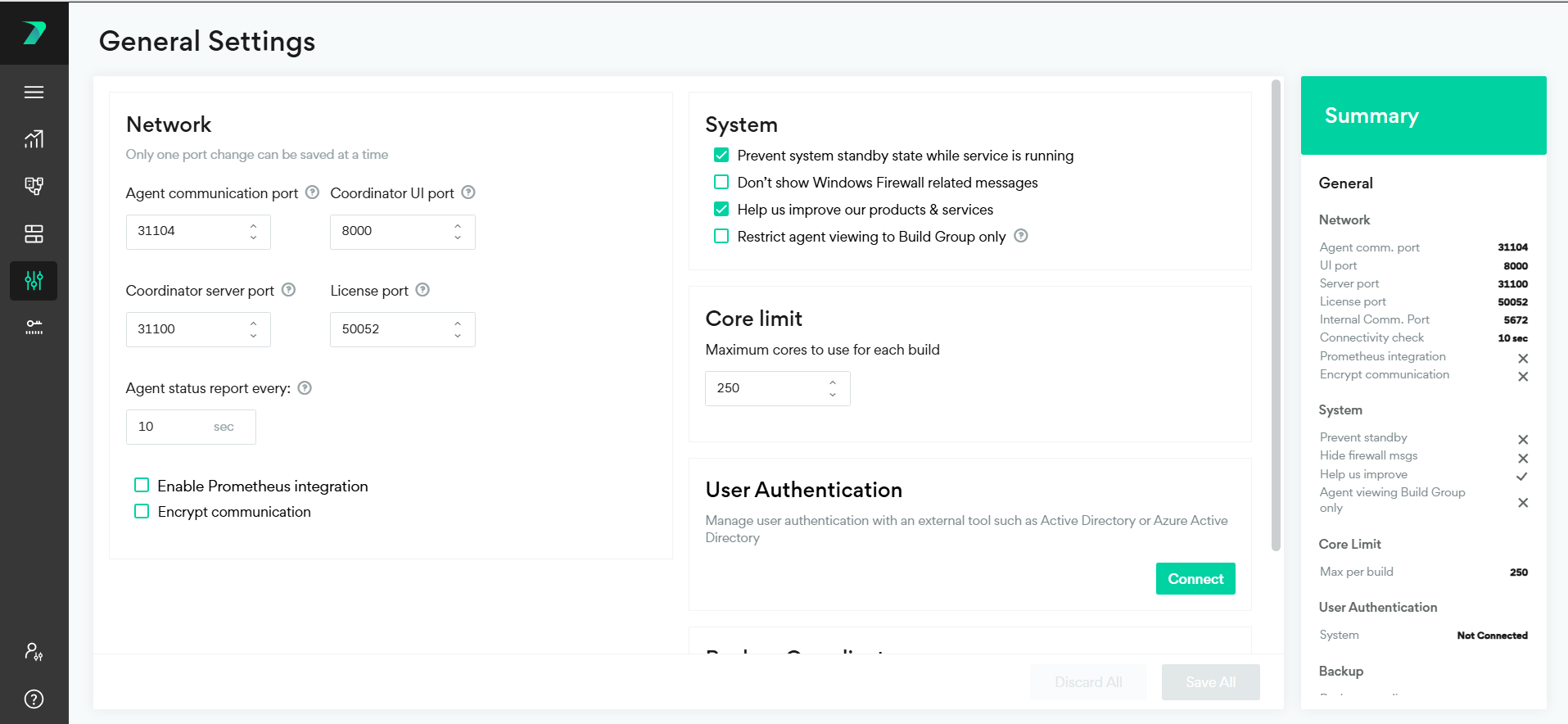The height and width of the screenshot is (724, 1568).
Task: Click the settings panel vertical scrollbar
Action: 1275,315
